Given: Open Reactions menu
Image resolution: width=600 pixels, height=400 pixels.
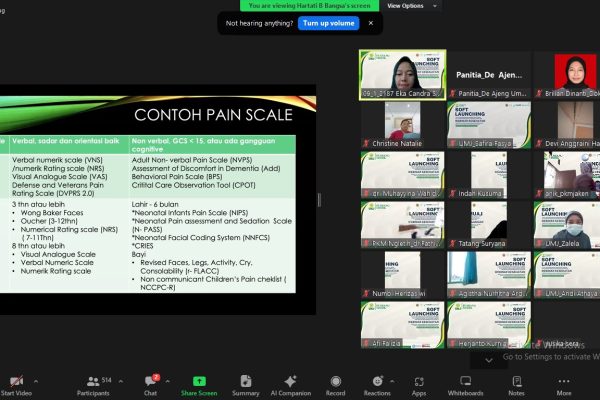Looking at the screenshot, I should (377, 385).
